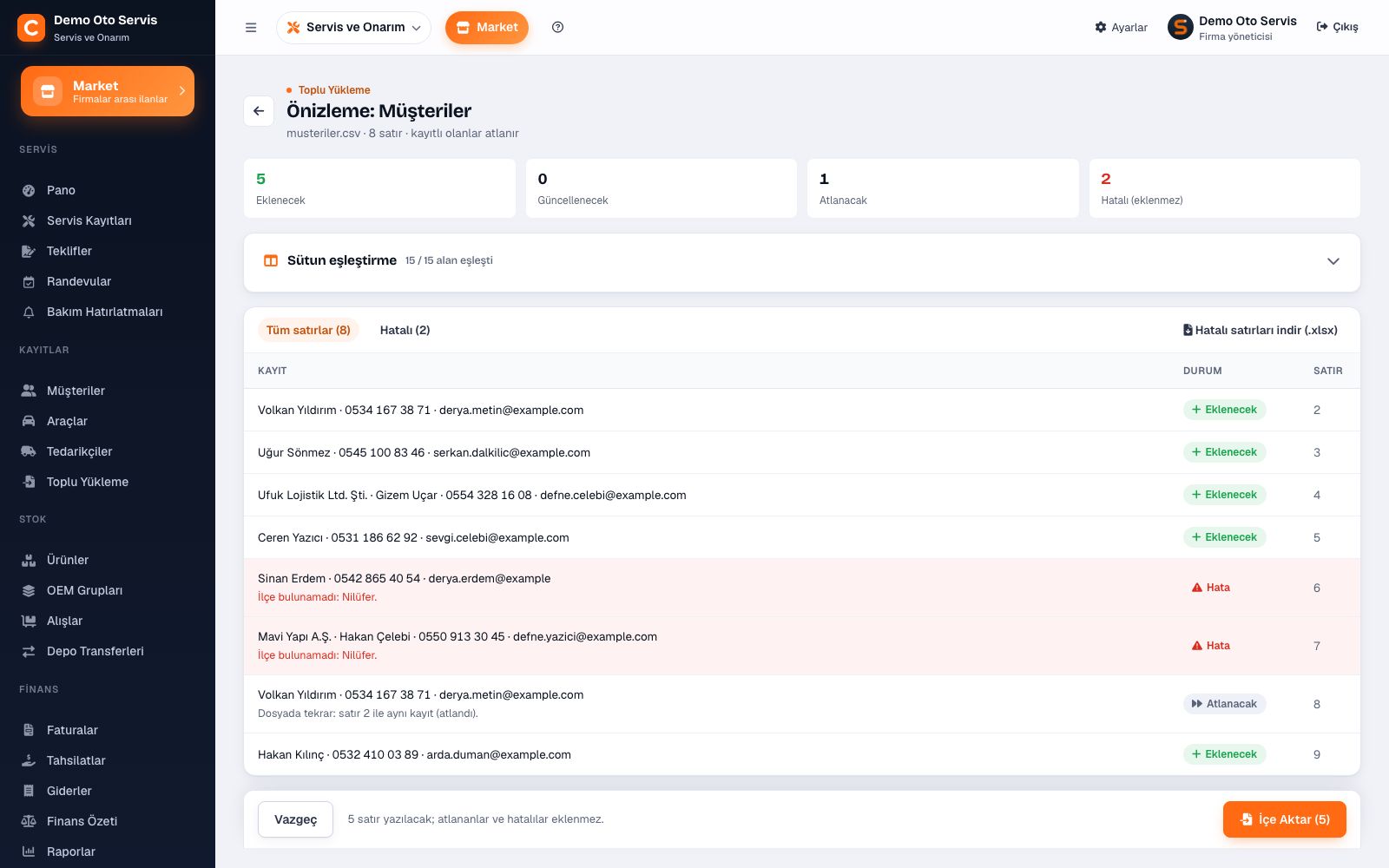Open Müşteriler in the sidebar
This screenshot has width=1389, height=868.
click(108, 391)
